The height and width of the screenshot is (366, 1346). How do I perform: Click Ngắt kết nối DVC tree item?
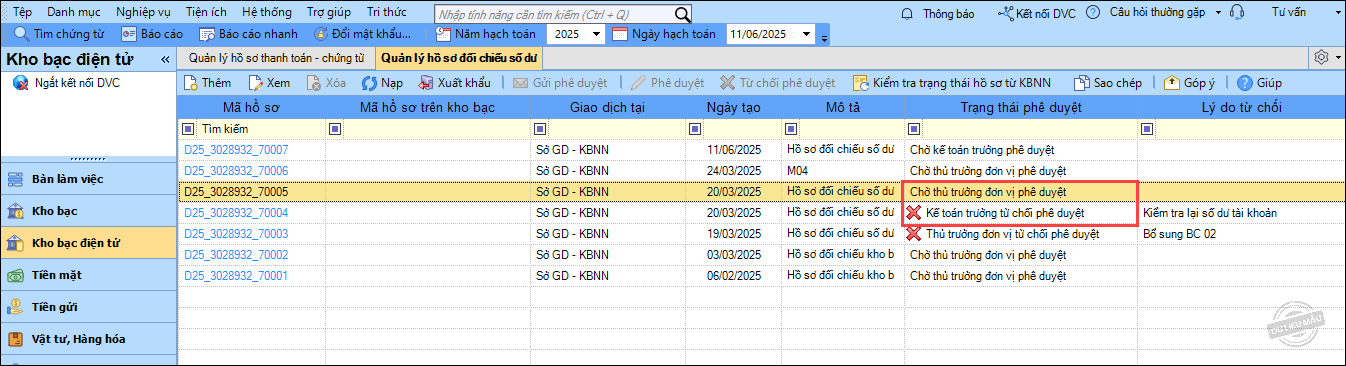click(x=66, y=83)
